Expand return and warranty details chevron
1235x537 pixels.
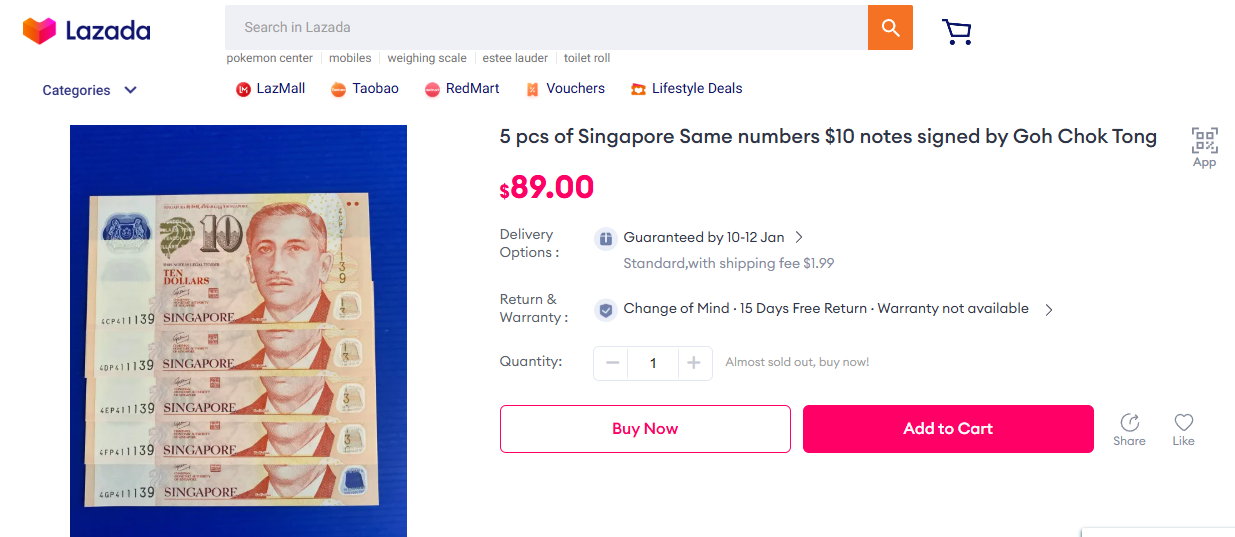(1048, 310)
